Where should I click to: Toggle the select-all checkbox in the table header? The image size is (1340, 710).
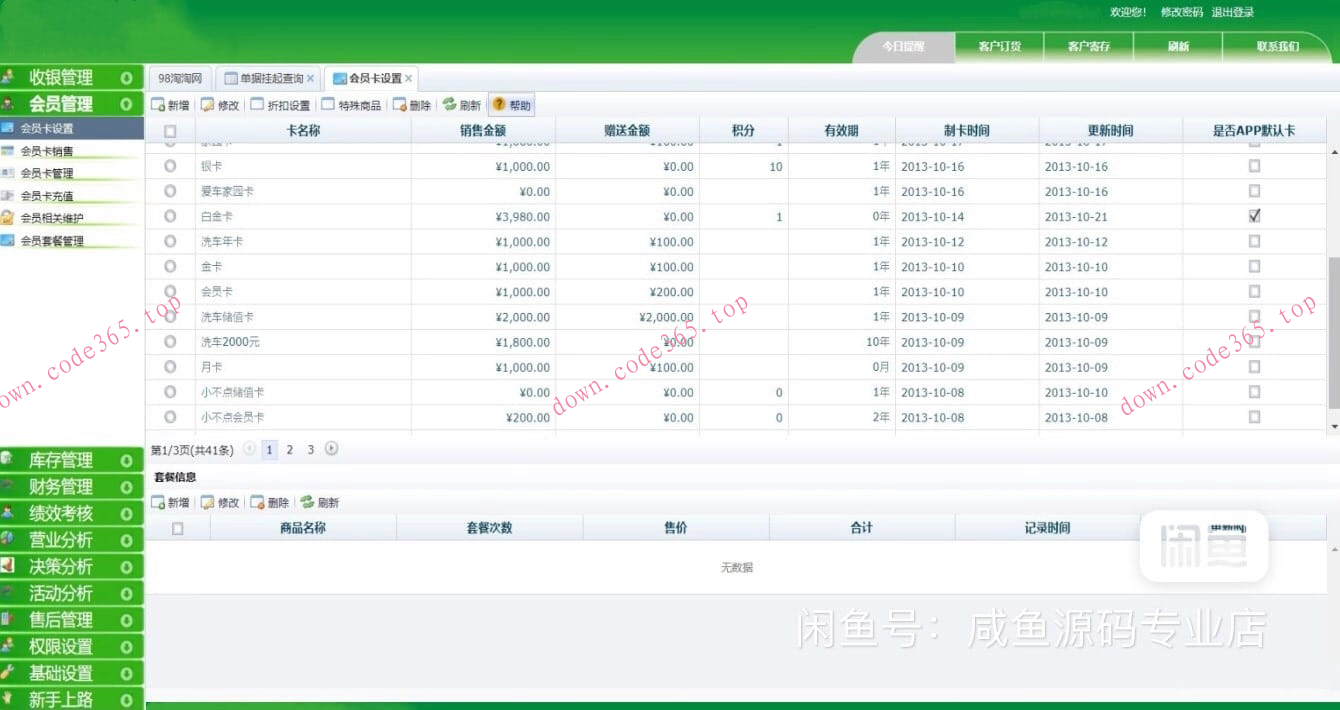[168, 129]
